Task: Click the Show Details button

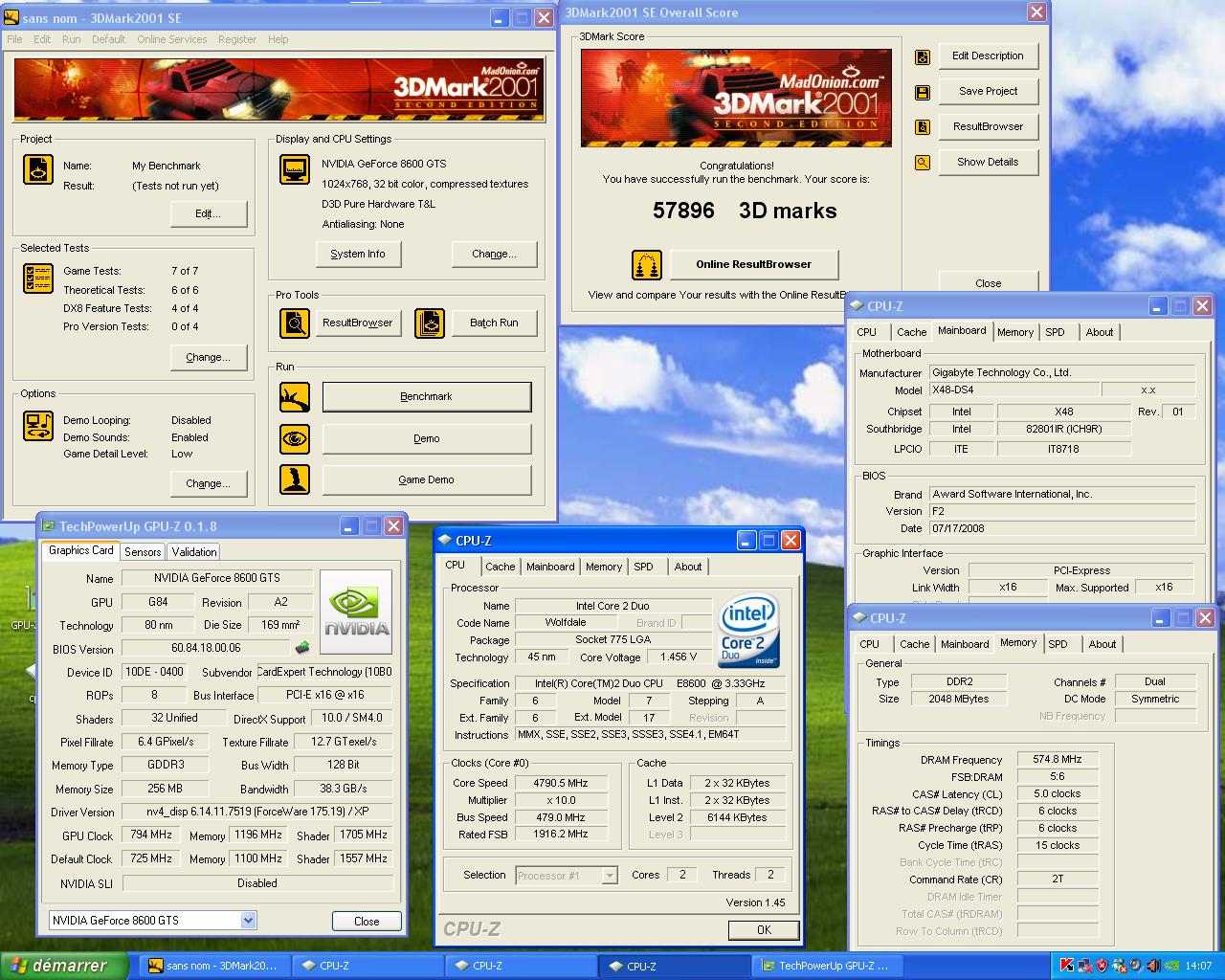Action: pyautogui.click(x=988, y=163)
